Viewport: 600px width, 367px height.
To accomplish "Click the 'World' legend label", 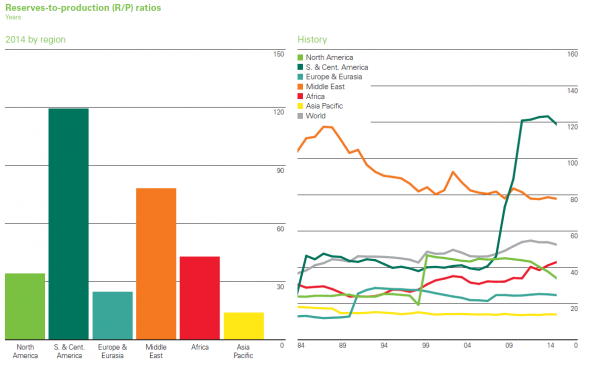I will (x=316, y=116).
